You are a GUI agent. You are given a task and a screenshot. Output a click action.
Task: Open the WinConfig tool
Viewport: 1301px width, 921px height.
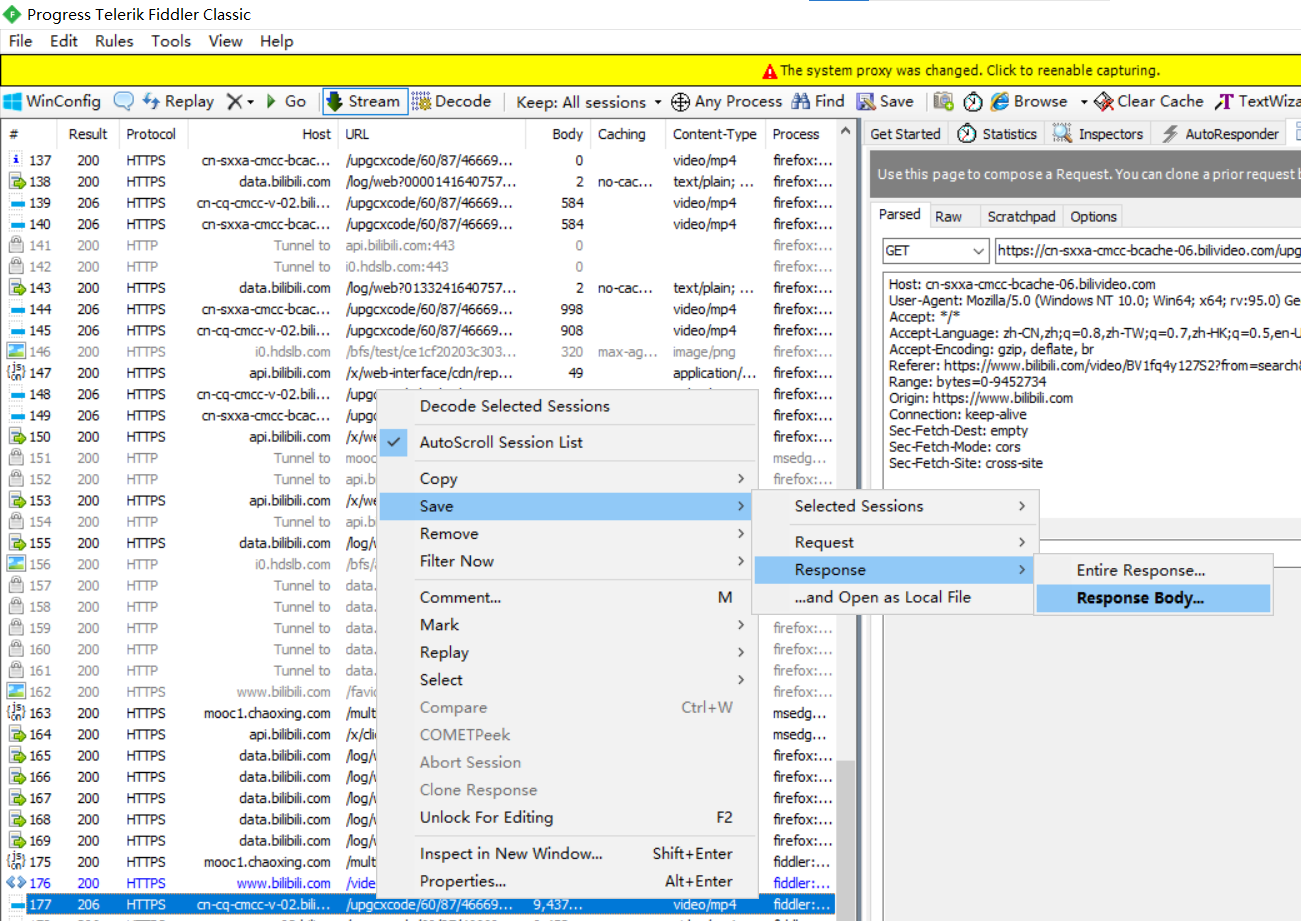[x=53, y=101]
